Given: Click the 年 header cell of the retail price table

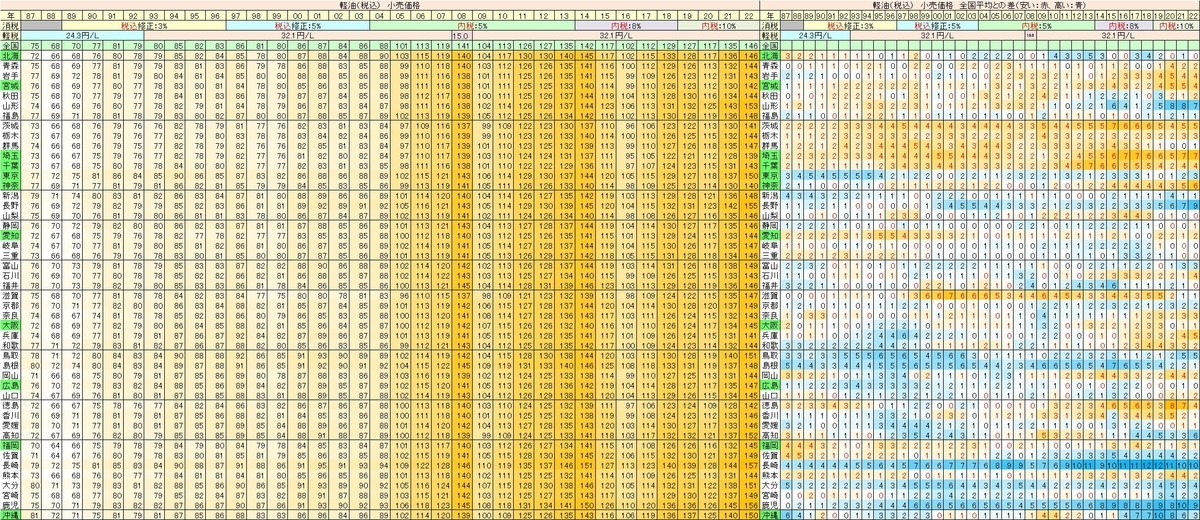Looking at the screenshot, I should pyautogui.click(x=11, y=16).
